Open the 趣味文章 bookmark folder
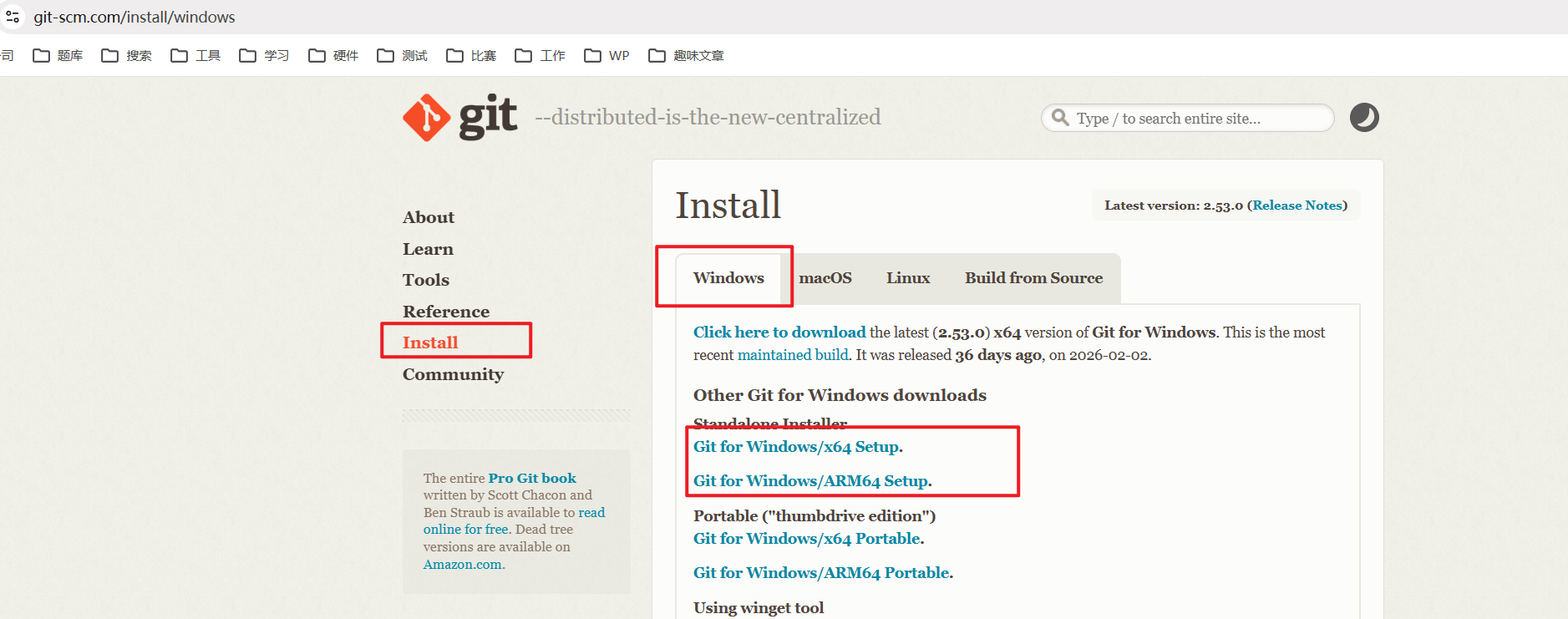The height and width of the screenshot is (619, 1568). pos(687,56)
